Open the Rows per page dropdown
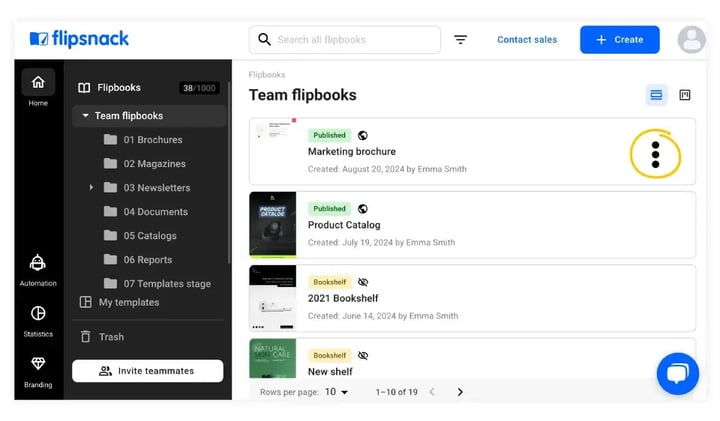The image size is (720, 421). (x=337, y=392)
